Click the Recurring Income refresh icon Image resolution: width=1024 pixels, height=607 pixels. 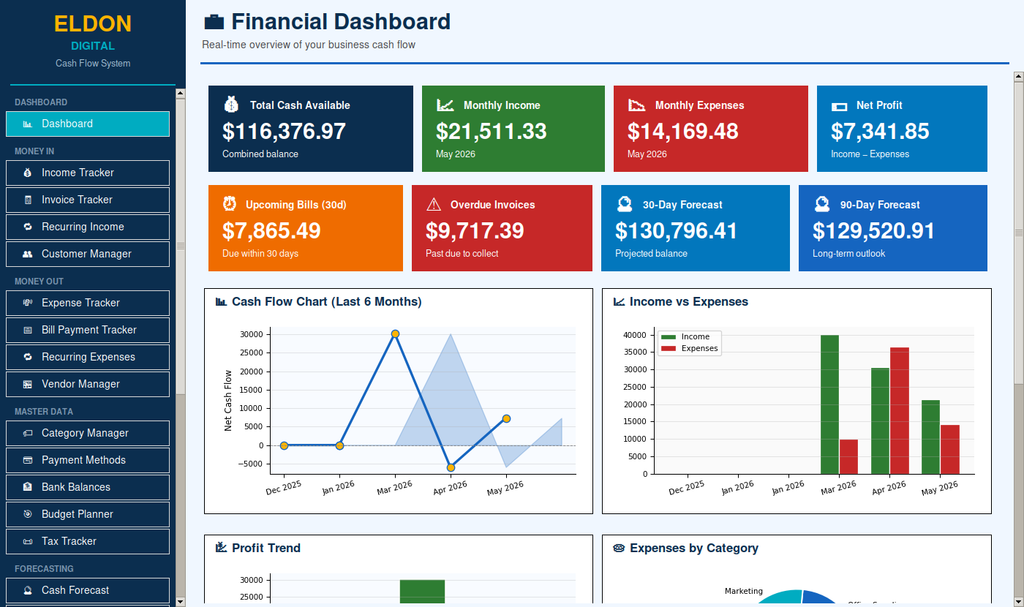[x=27, y=227]
